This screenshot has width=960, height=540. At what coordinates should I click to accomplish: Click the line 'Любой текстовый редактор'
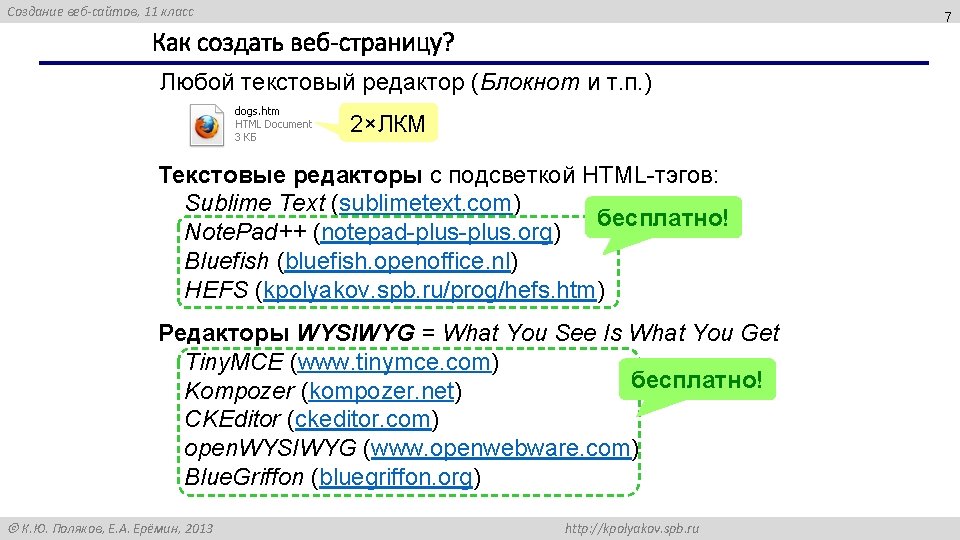point(312,82)
